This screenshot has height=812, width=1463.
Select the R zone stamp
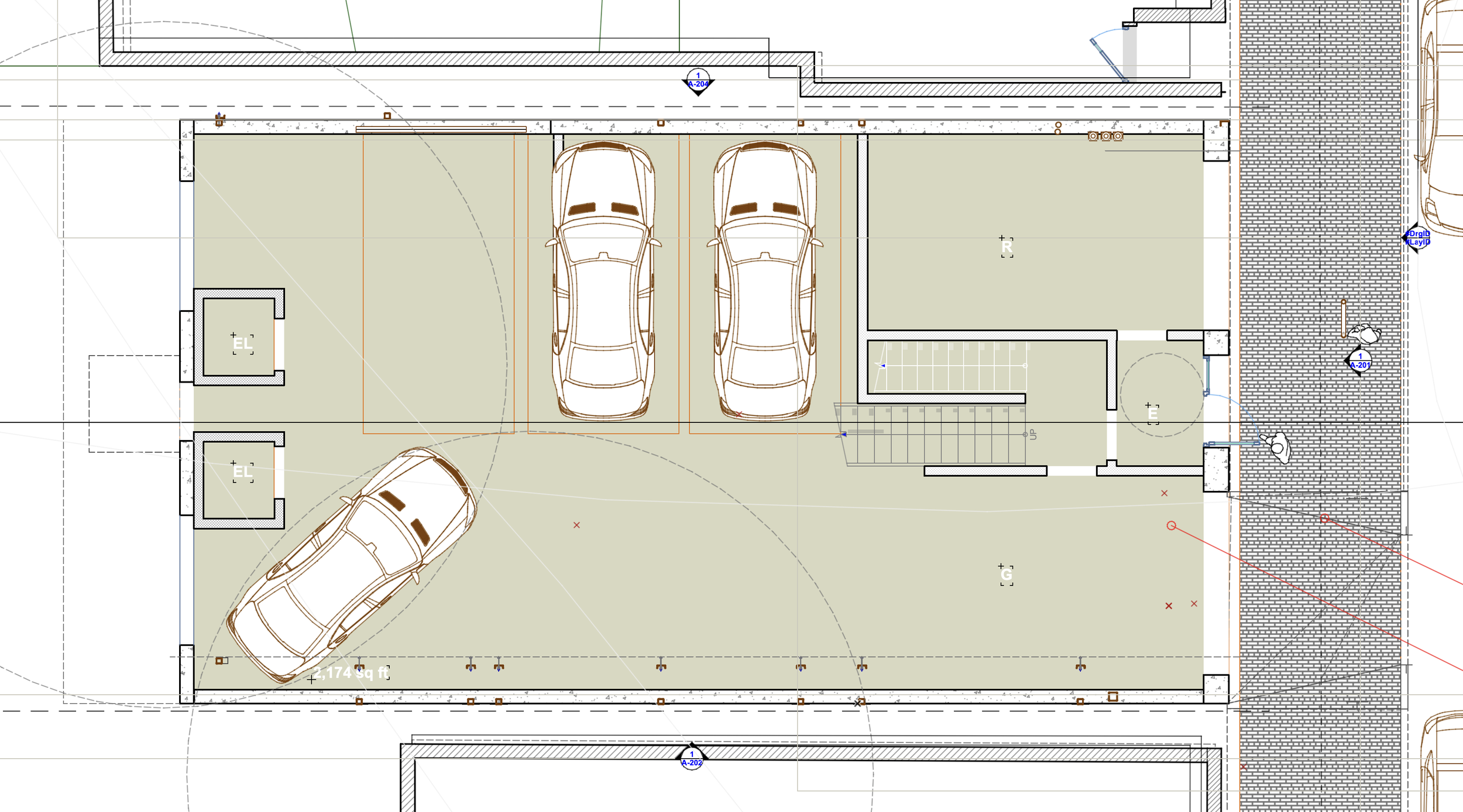(x=1007, y=247)
